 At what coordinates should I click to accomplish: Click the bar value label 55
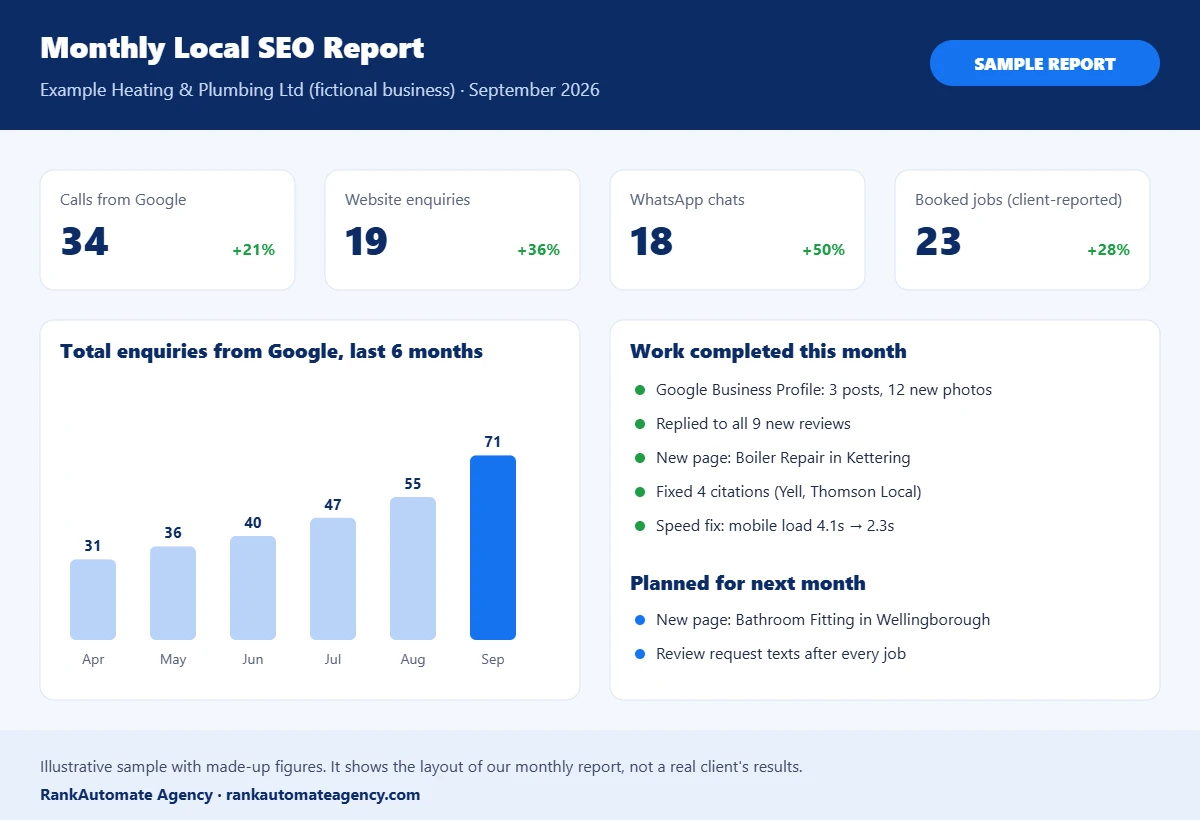[x=413, y=484]
